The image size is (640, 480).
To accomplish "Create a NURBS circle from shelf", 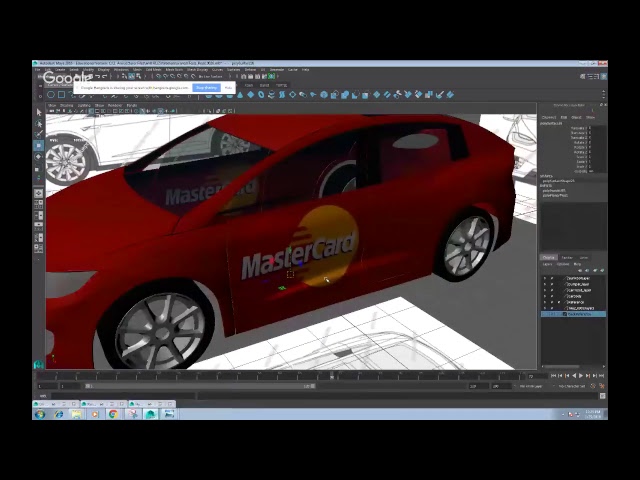I will [x=51, y=95].
